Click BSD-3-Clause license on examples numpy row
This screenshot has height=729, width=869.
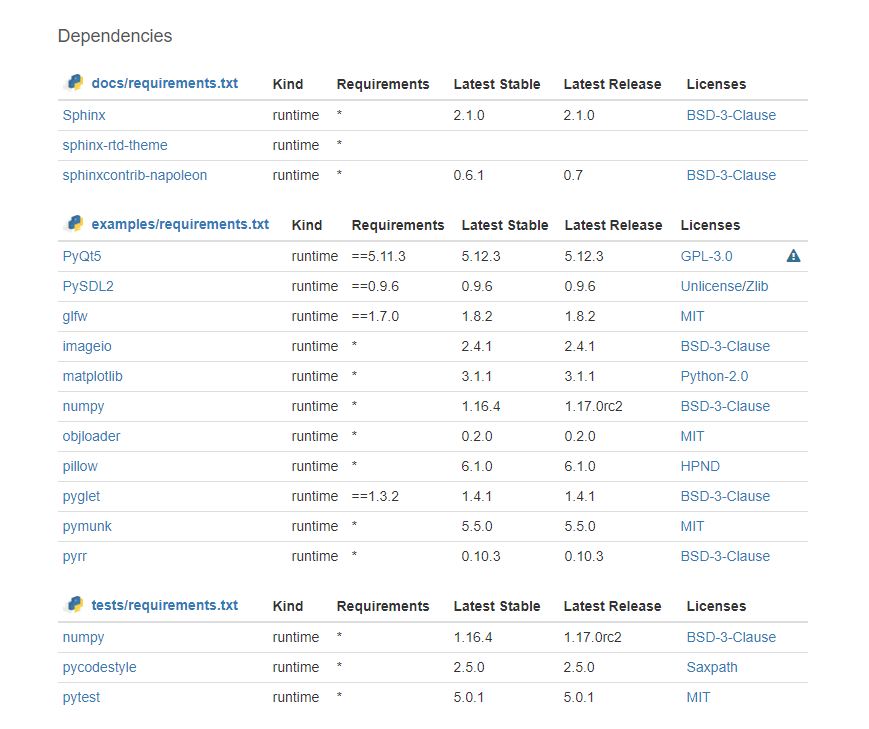pyautogui.click(x=725, y=406)
